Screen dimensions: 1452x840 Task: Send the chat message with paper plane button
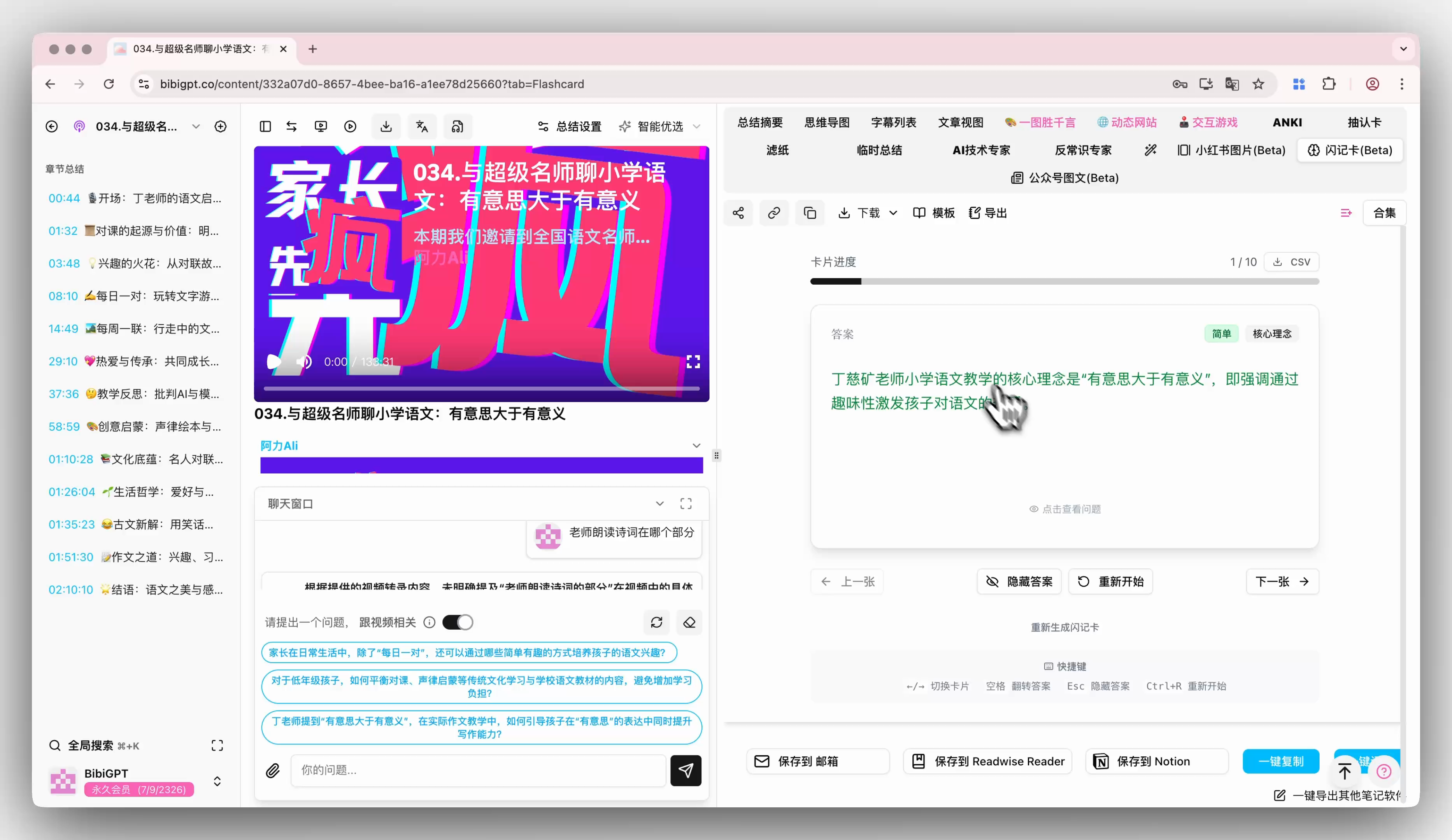pyautogui.click(x=686, y=770)
